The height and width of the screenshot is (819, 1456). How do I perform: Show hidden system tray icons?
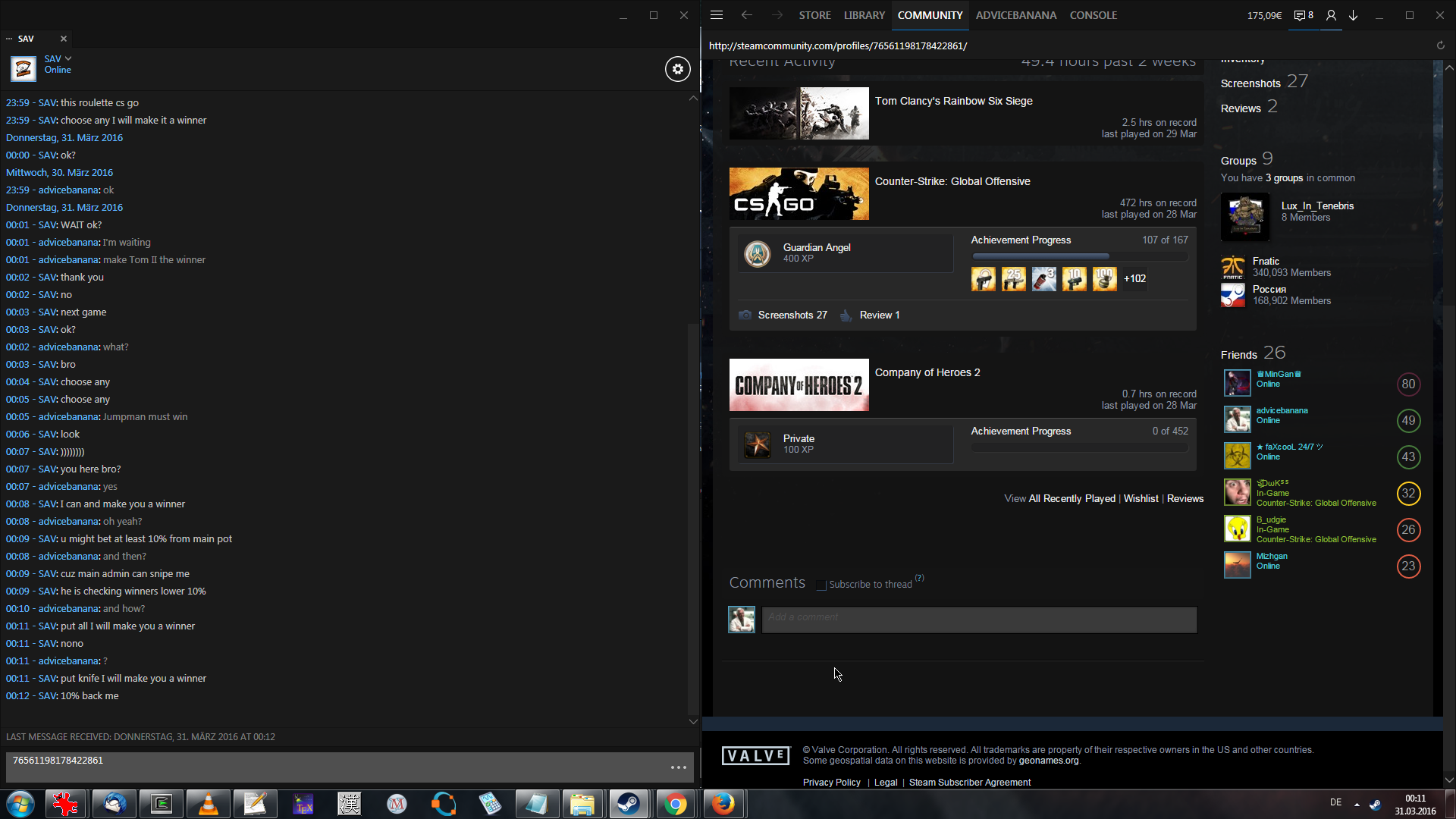(1357, 804)
